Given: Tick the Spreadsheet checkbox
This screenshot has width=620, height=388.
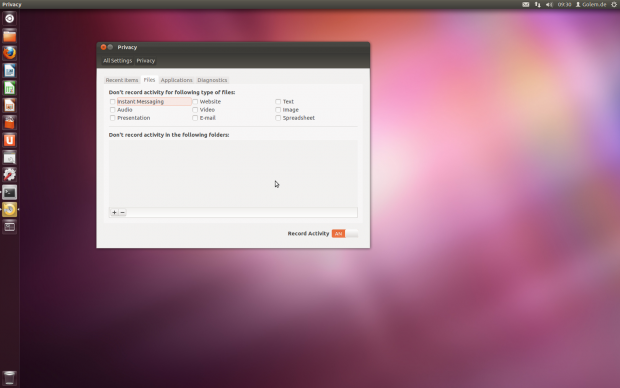Looking at the screenshot, I should (278, 118).
